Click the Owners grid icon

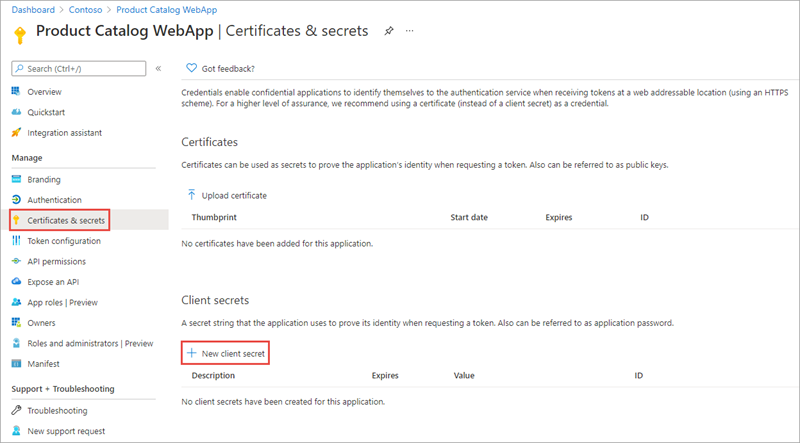point(16,323)
